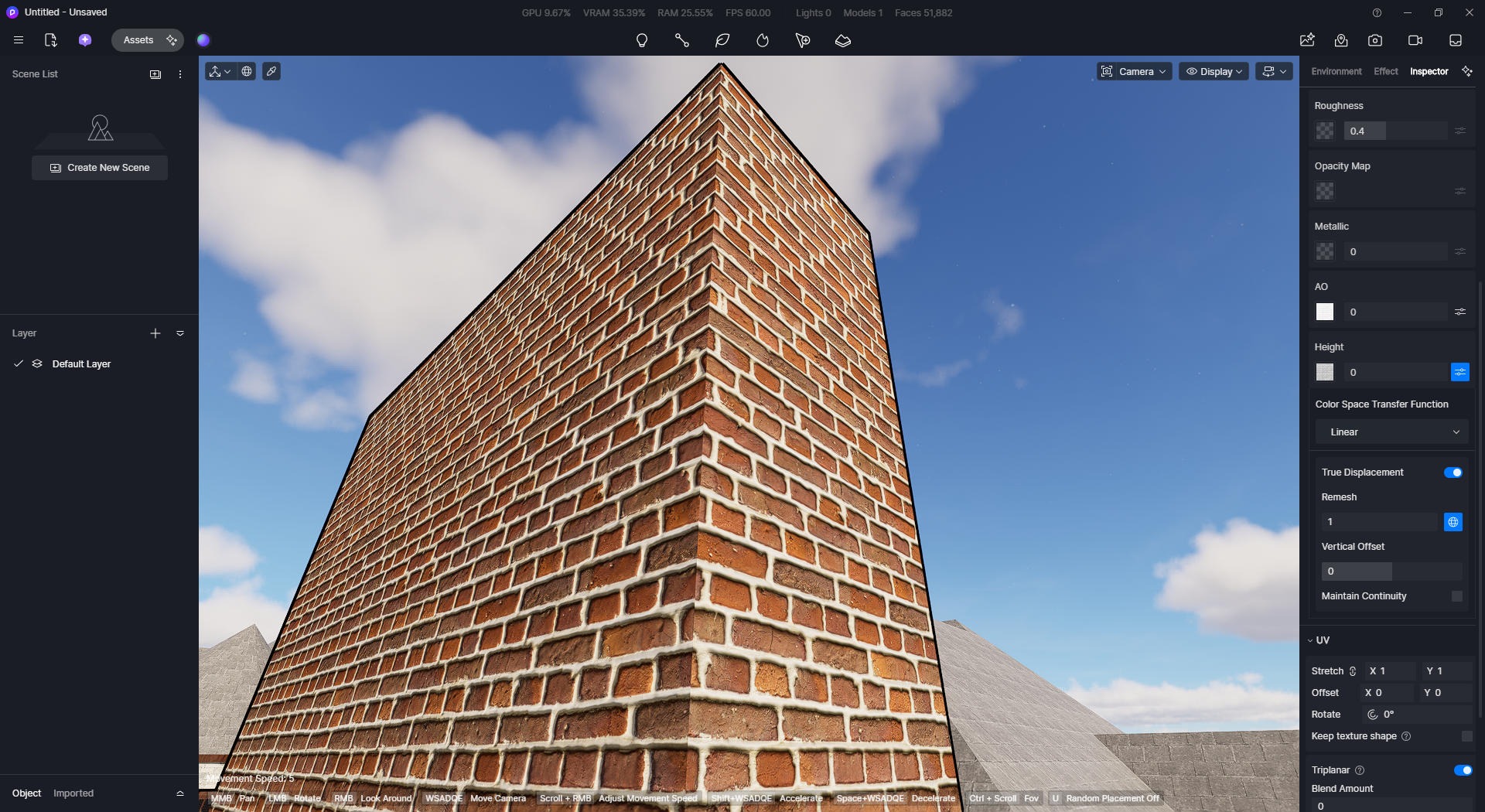Click the globe icon beside Remesh field

click(1453, 522)
